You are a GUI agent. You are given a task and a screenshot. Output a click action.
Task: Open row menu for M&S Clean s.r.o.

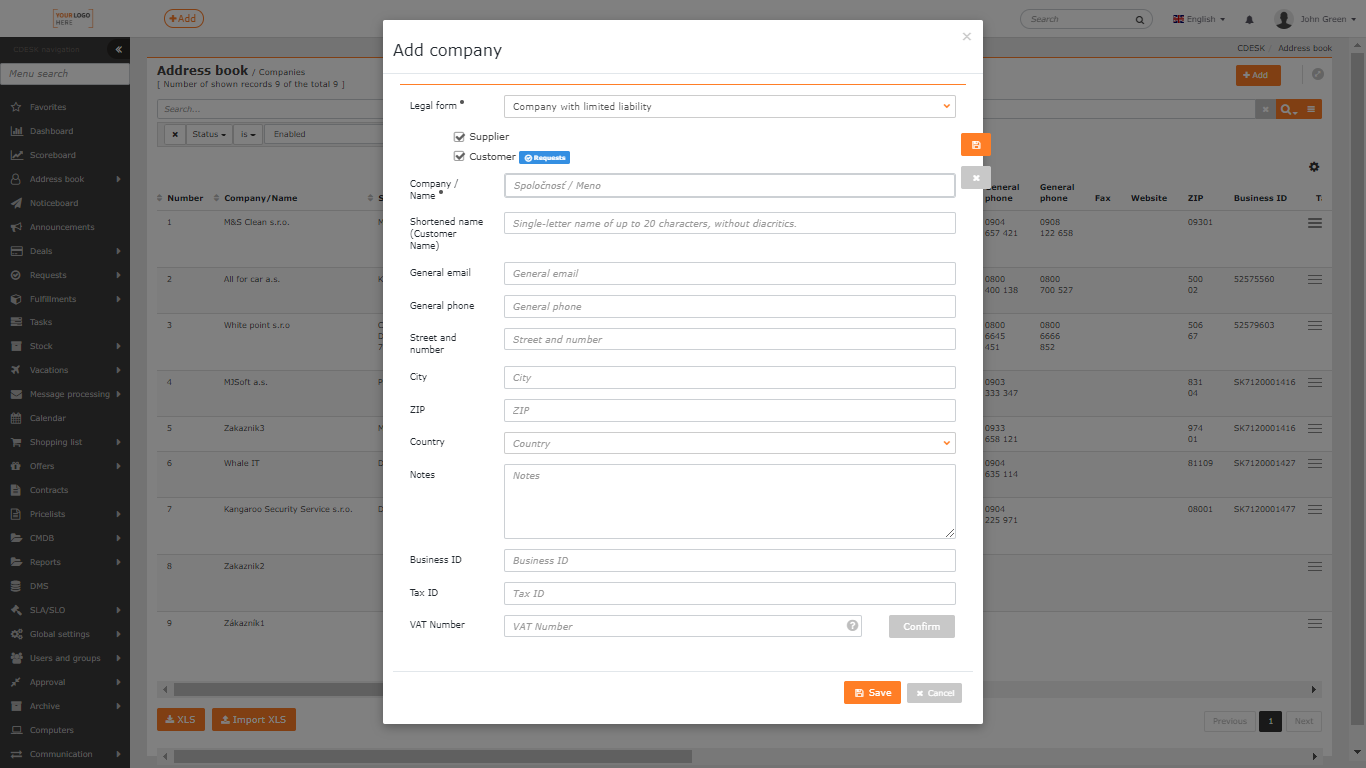pos(1315,222)
